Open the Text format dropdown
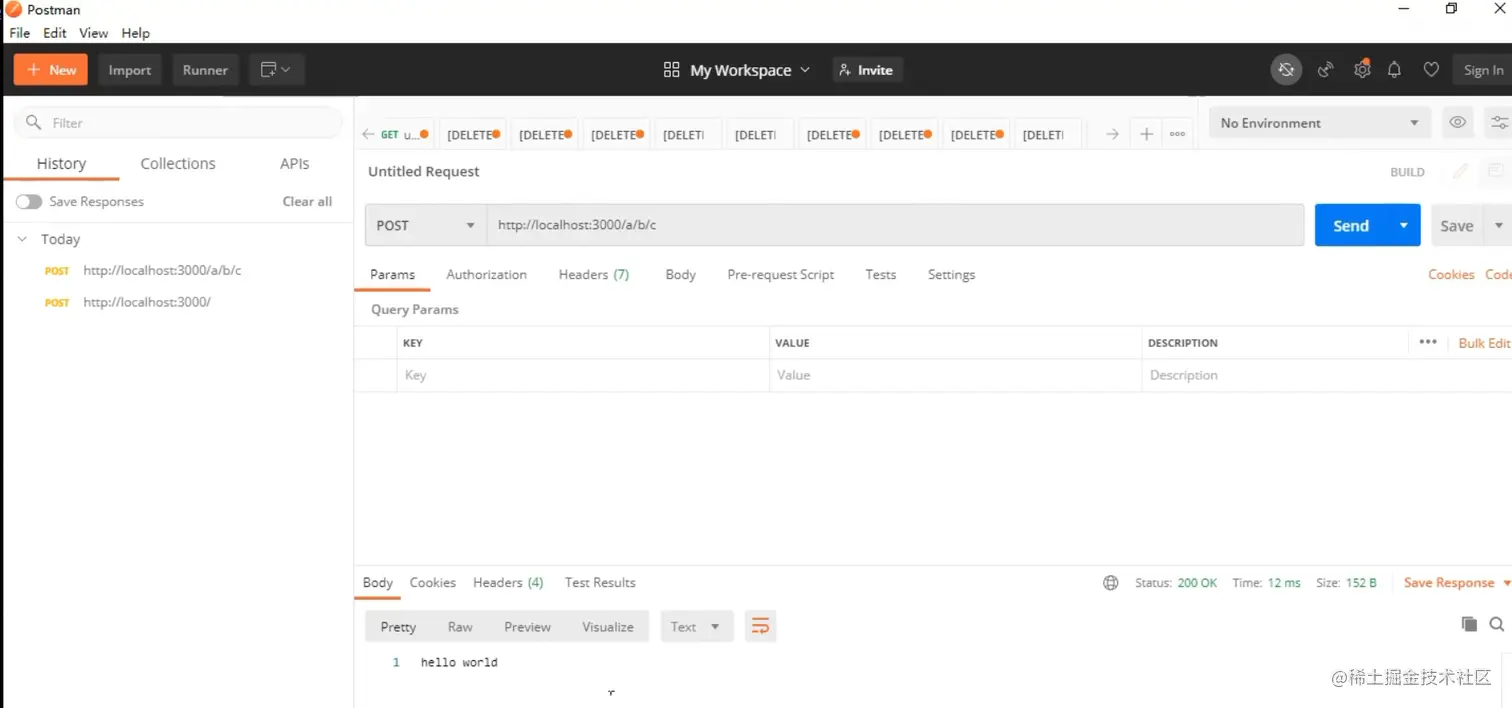 [x=696, y=627]
